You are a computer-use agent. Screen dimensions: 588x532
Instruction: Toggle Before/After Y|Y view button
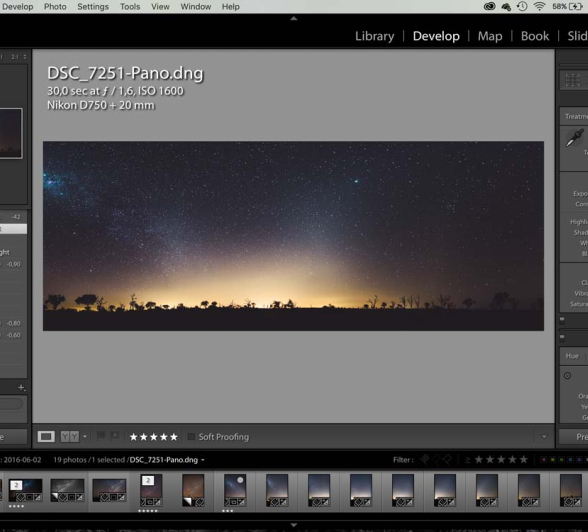tap(70, 436)
